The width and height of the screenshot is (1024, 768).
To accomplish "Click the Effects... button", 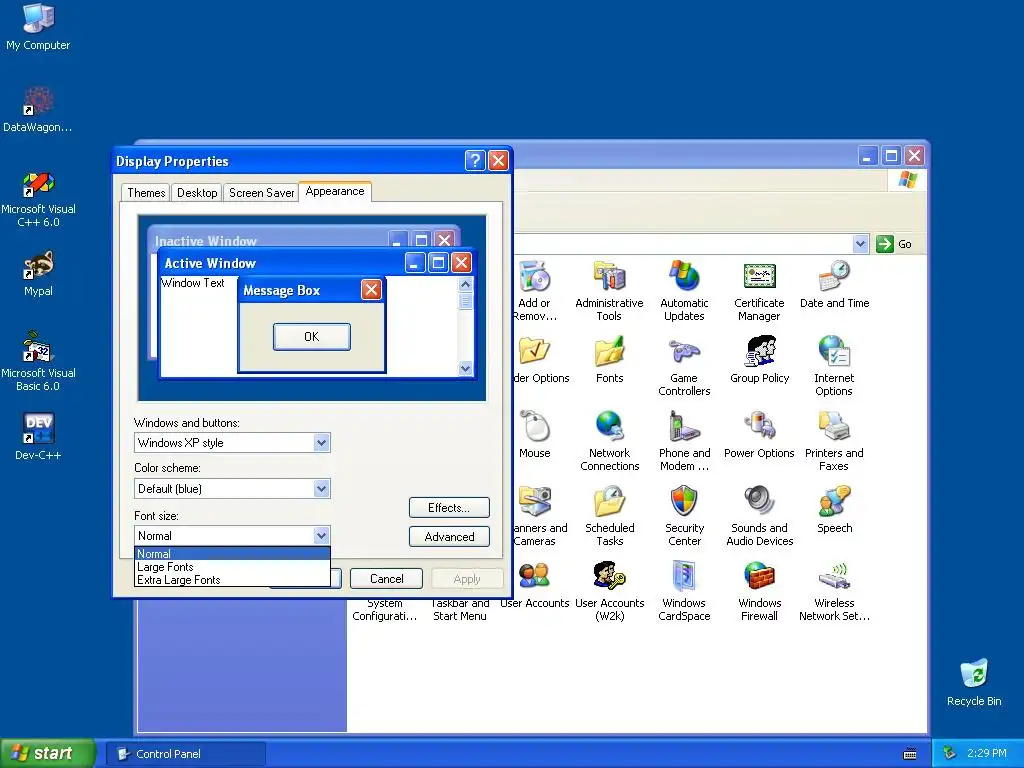I will (x=449, y=507).
